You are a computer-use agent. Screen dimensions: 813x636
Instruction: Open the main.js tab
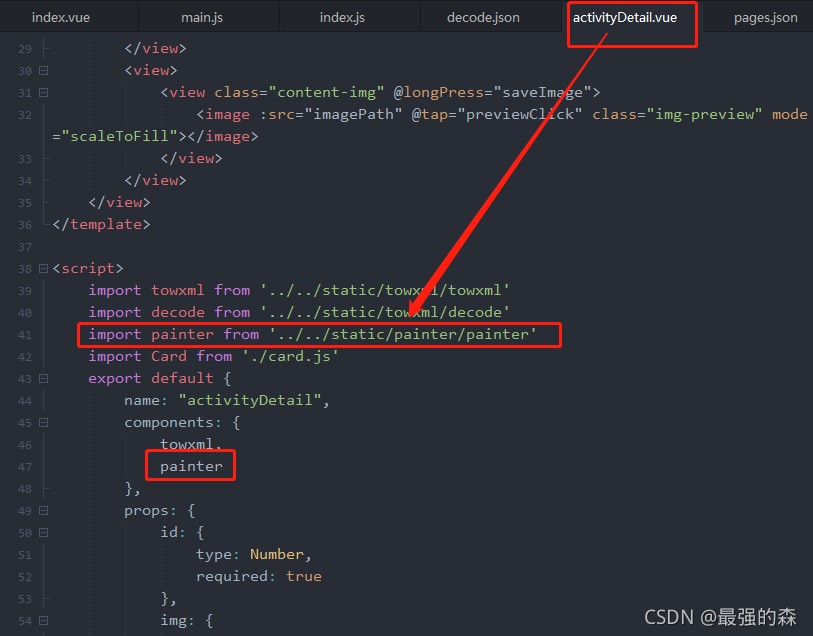[x=202, y=18]
